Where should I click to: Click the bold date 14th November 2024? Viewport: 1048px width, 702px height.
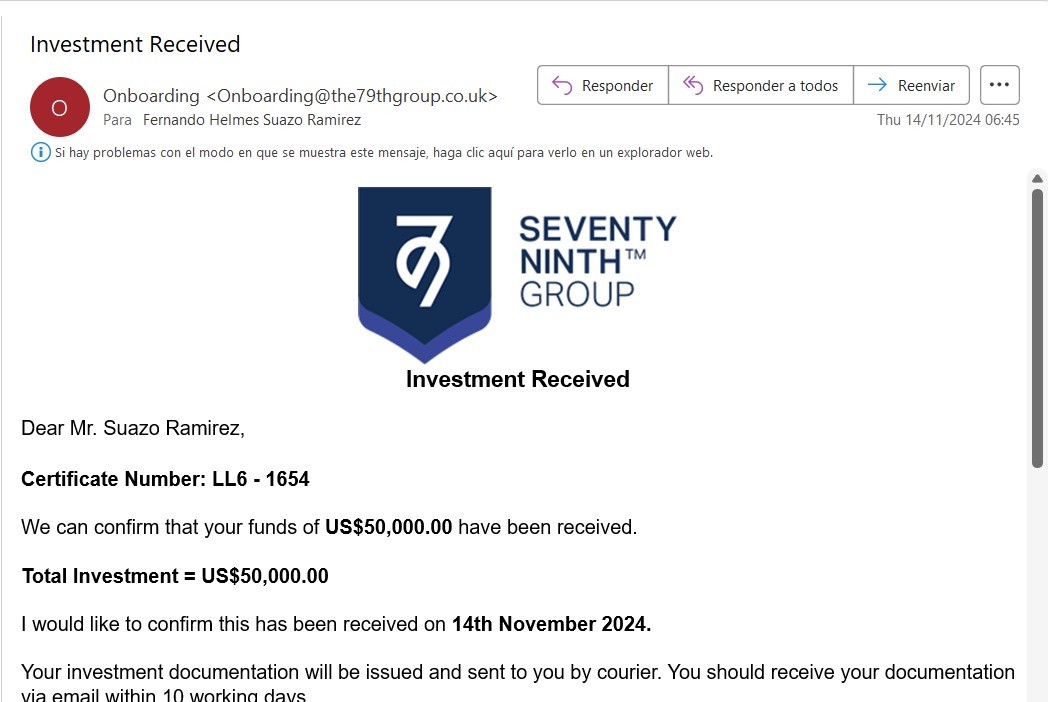tap(551, 625)
